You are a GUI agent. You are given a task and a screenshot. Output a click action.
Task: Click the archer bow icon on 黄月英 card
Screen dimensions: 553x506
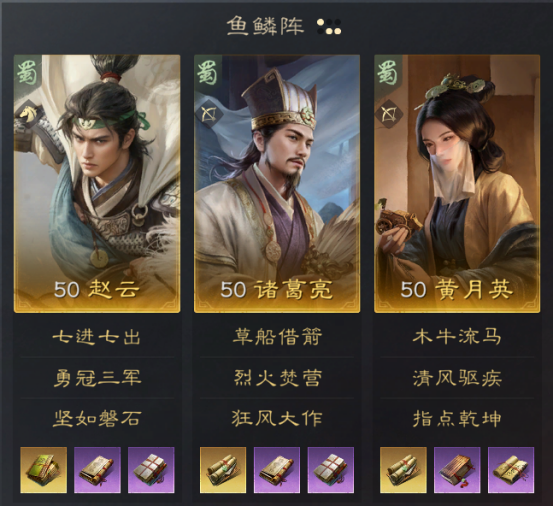tap(389, 114)
